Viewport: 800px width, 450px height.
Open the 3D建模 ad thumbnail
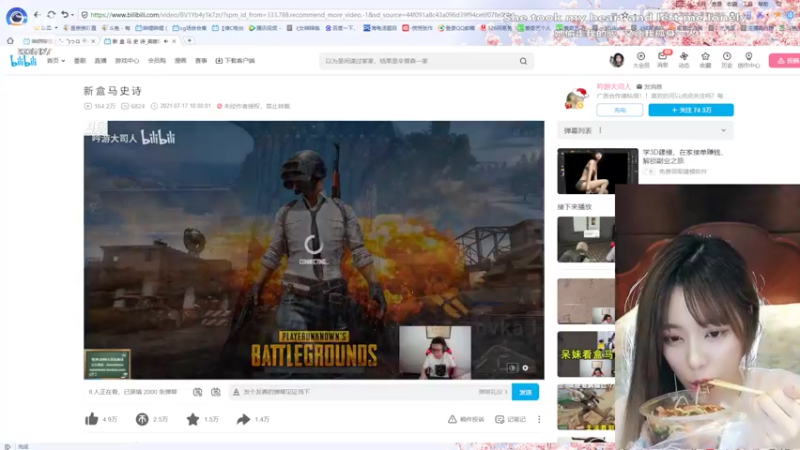tap(597, 171)
